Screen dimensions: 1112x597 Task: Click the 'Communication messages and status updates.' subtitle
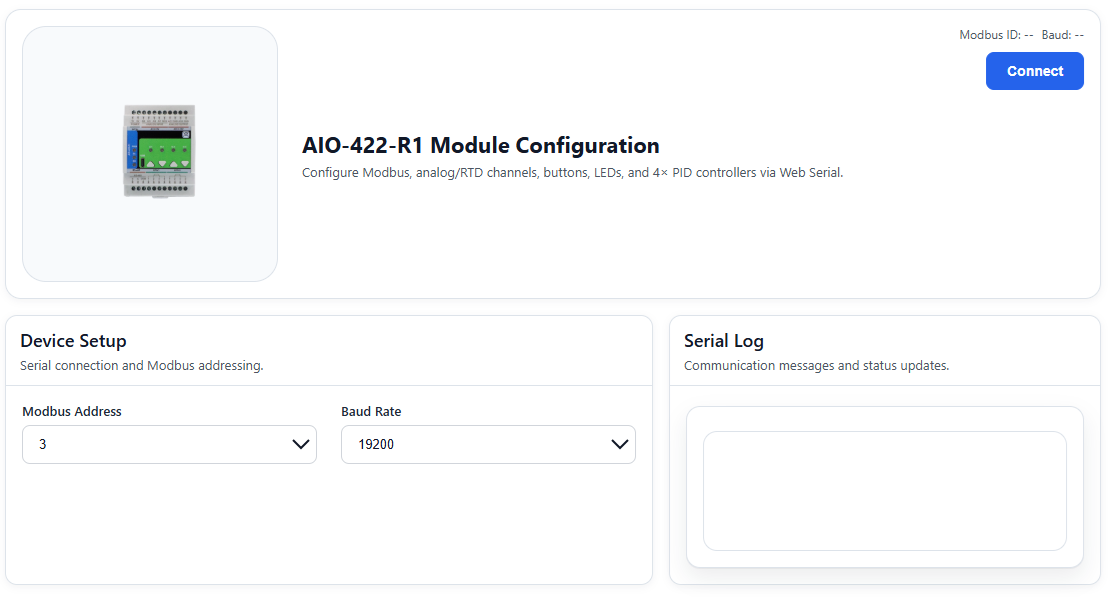click(x=816, y=366)
